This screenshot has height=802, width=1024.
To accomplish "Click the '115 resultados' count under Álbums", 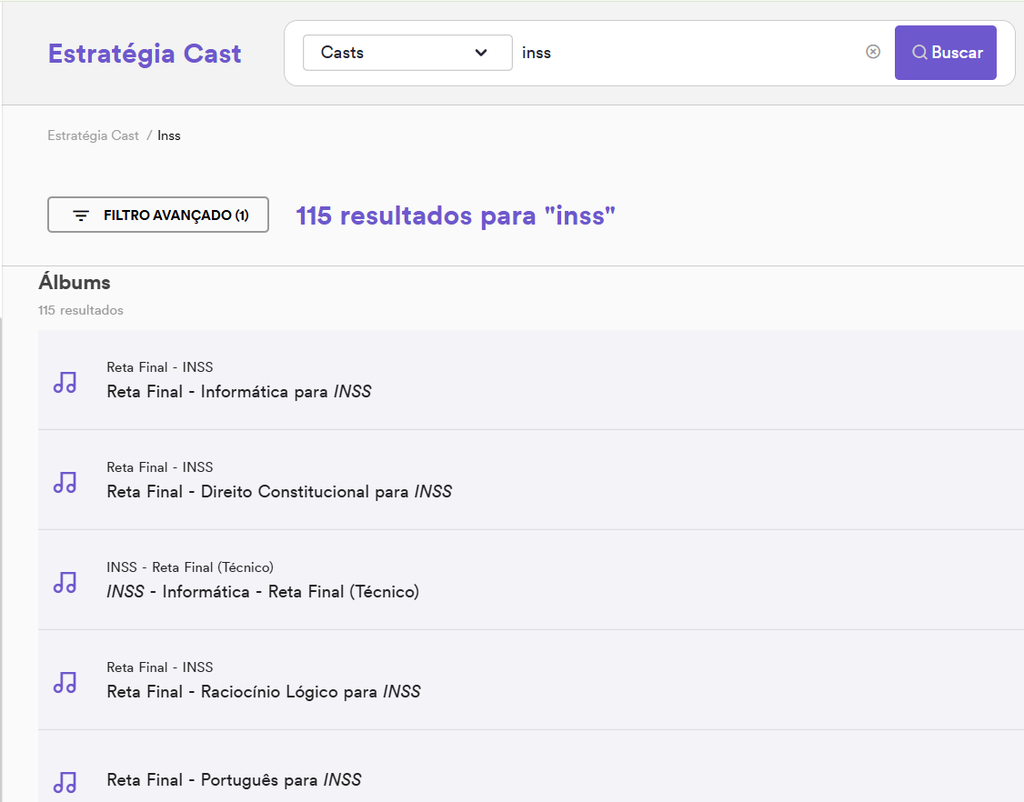I will 80,310.
